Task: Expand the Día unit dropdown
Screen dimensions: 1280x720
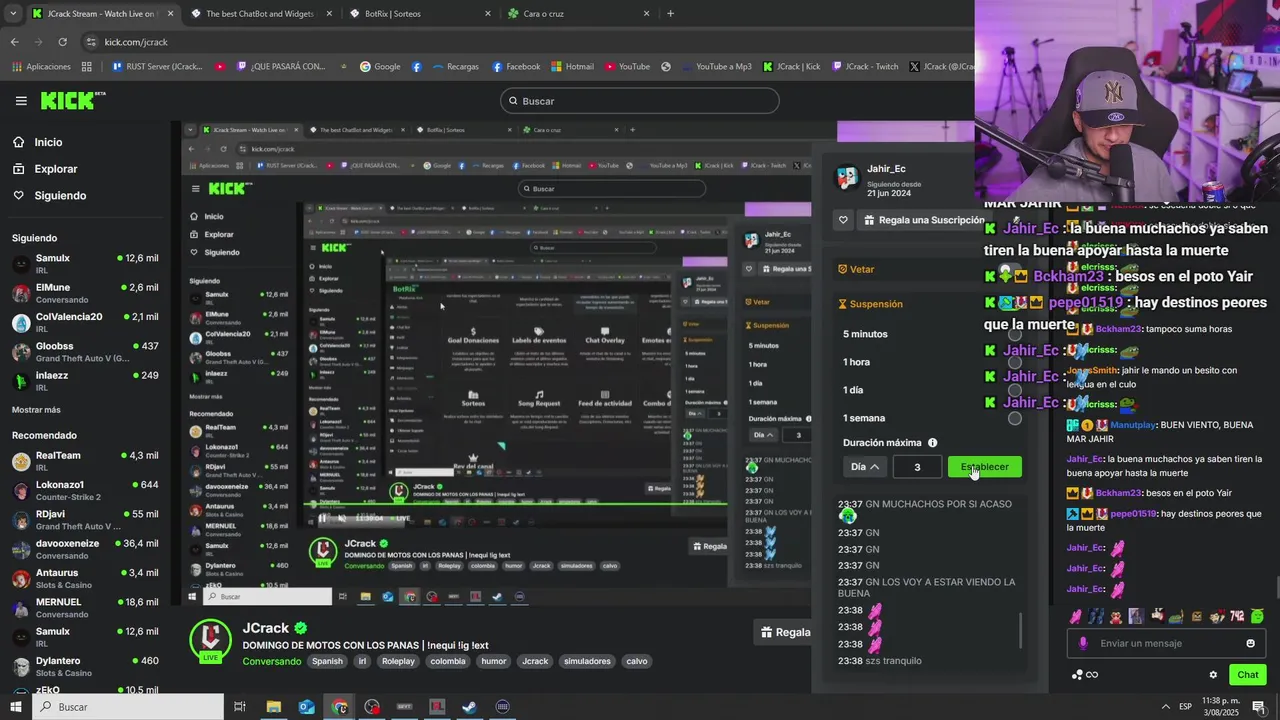Action: (x=865, y=467)
